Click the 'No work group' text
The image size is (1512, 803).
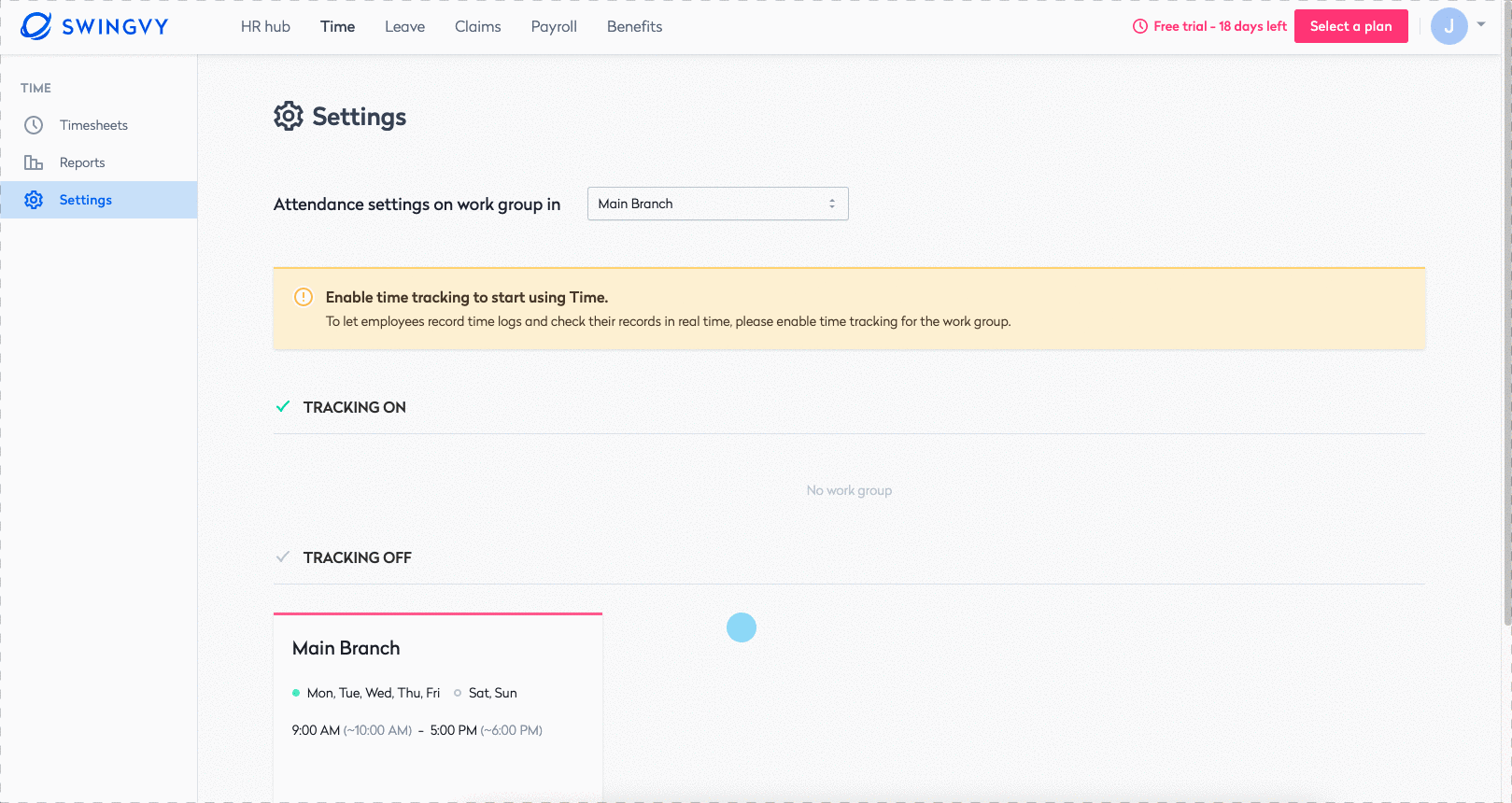(x=849, y=490)
